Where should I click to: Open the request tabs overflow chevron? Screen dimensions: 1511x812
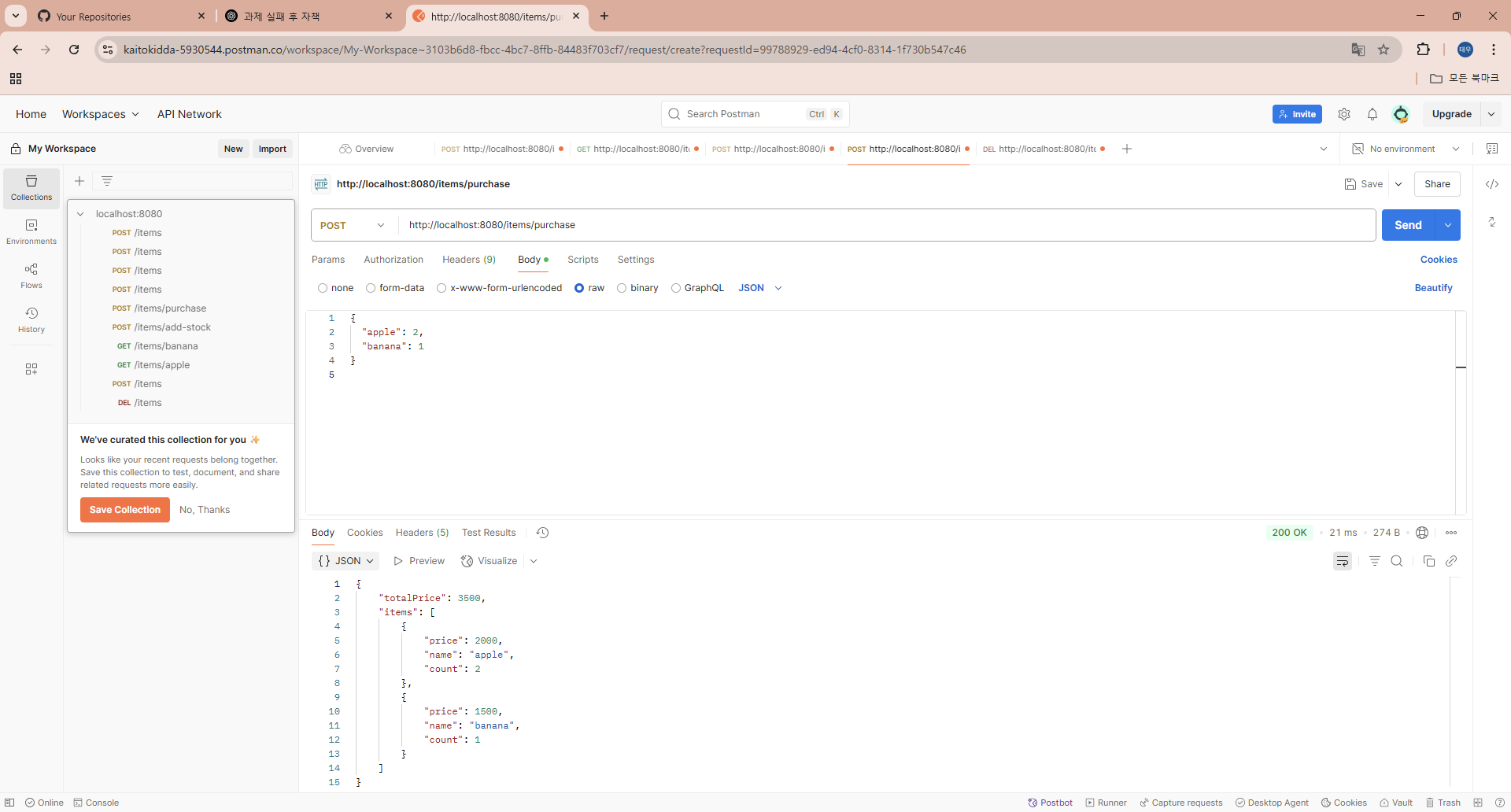click(1324, 149)
